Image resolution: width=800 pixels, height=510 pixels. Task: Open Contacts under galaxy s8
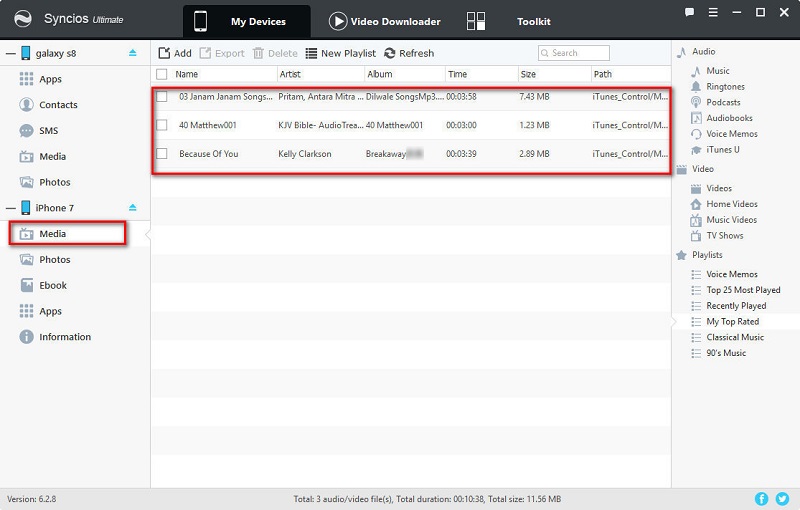[48, 105]
